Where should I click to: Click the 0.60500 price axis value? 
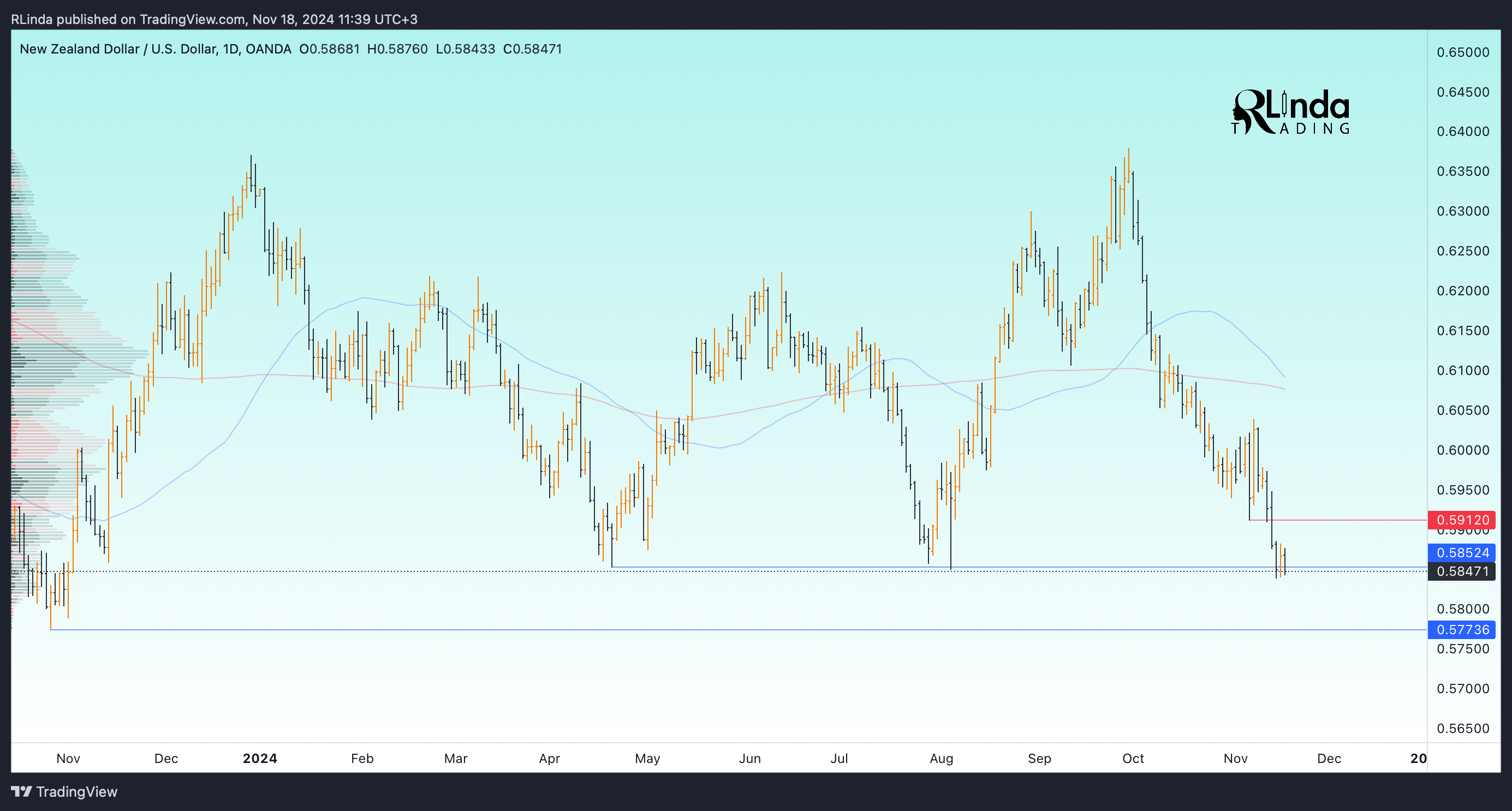pyautogui.click(x=1463, y=410)
